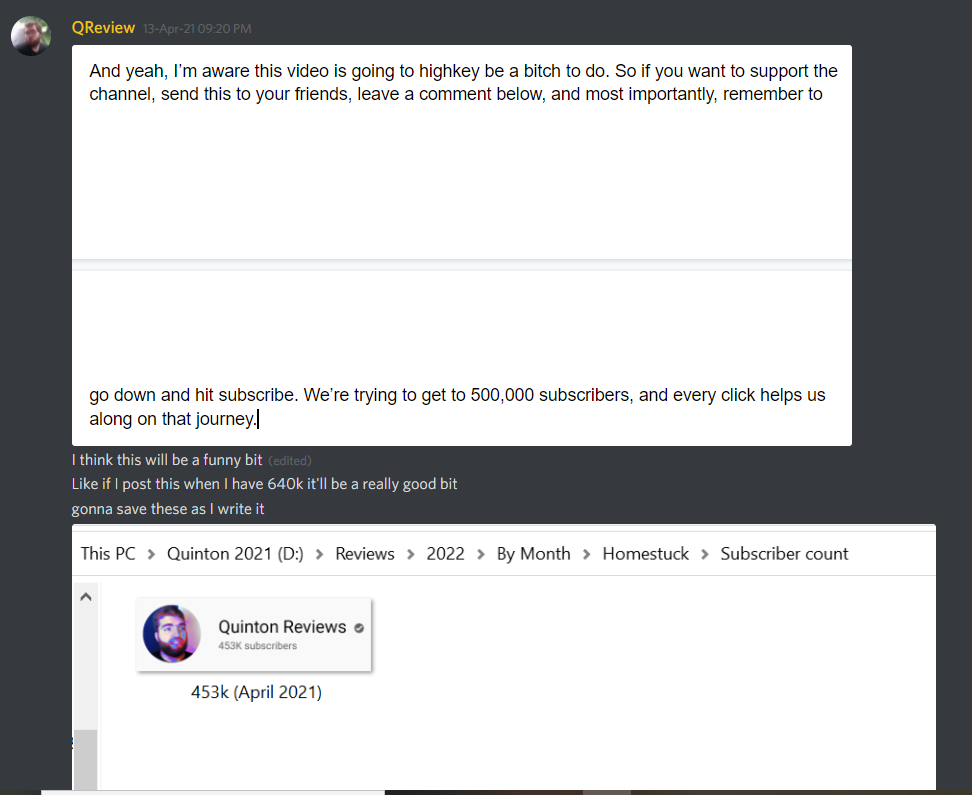Click the Quinton Reviews channel avatar picture
This screenshot has height=795, width=972.
tap(172, 633)
